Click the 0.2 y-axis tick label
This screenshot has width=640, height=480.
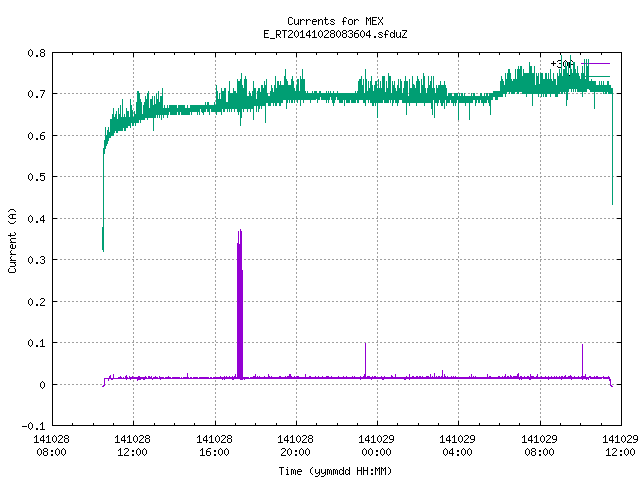36,302
